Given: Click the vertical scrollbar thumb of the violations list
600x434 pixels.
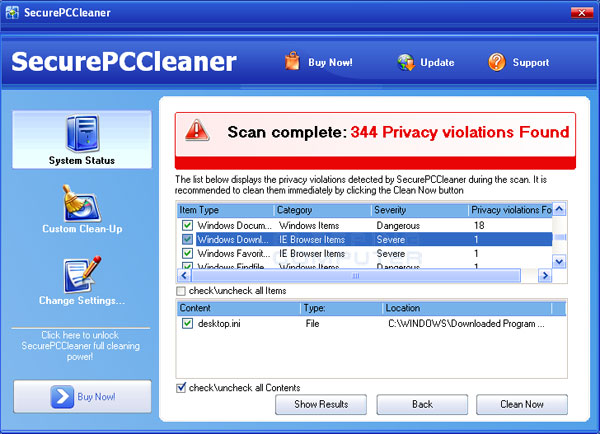Looking at the screenshot, I should pyautogui.click(x=559, y=237).
